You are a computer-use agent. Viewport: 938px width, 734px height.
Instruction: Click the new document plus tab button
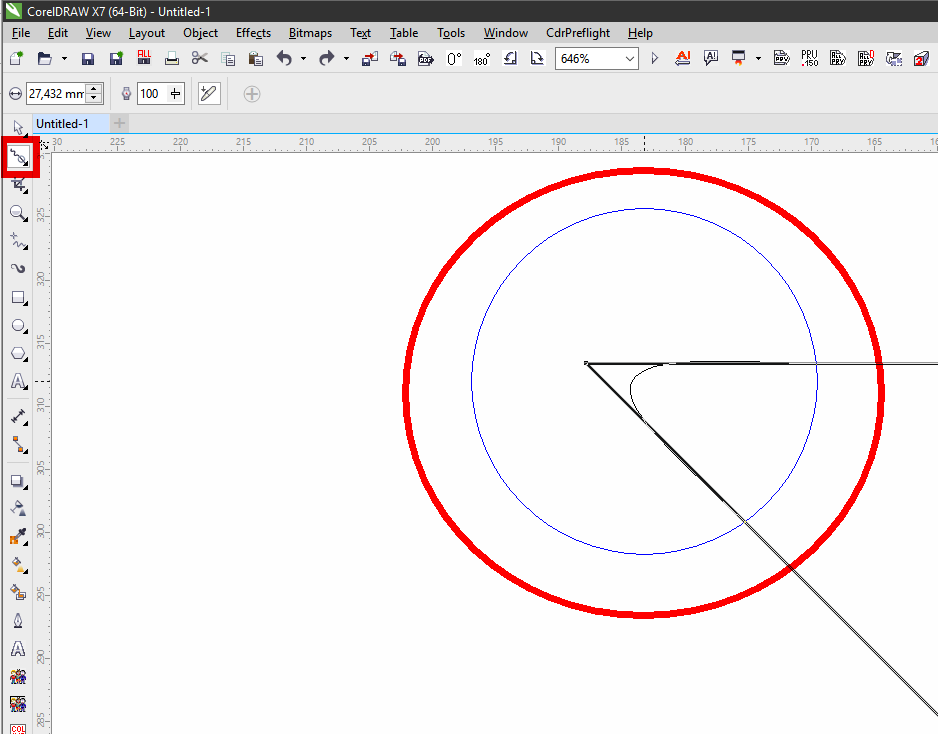coord(120,123)
